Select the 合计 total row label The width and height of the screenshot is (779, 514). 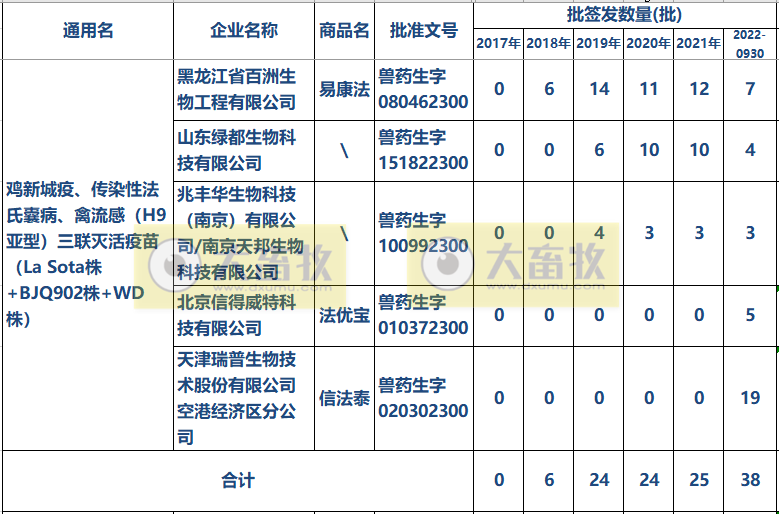pos(238,481)
